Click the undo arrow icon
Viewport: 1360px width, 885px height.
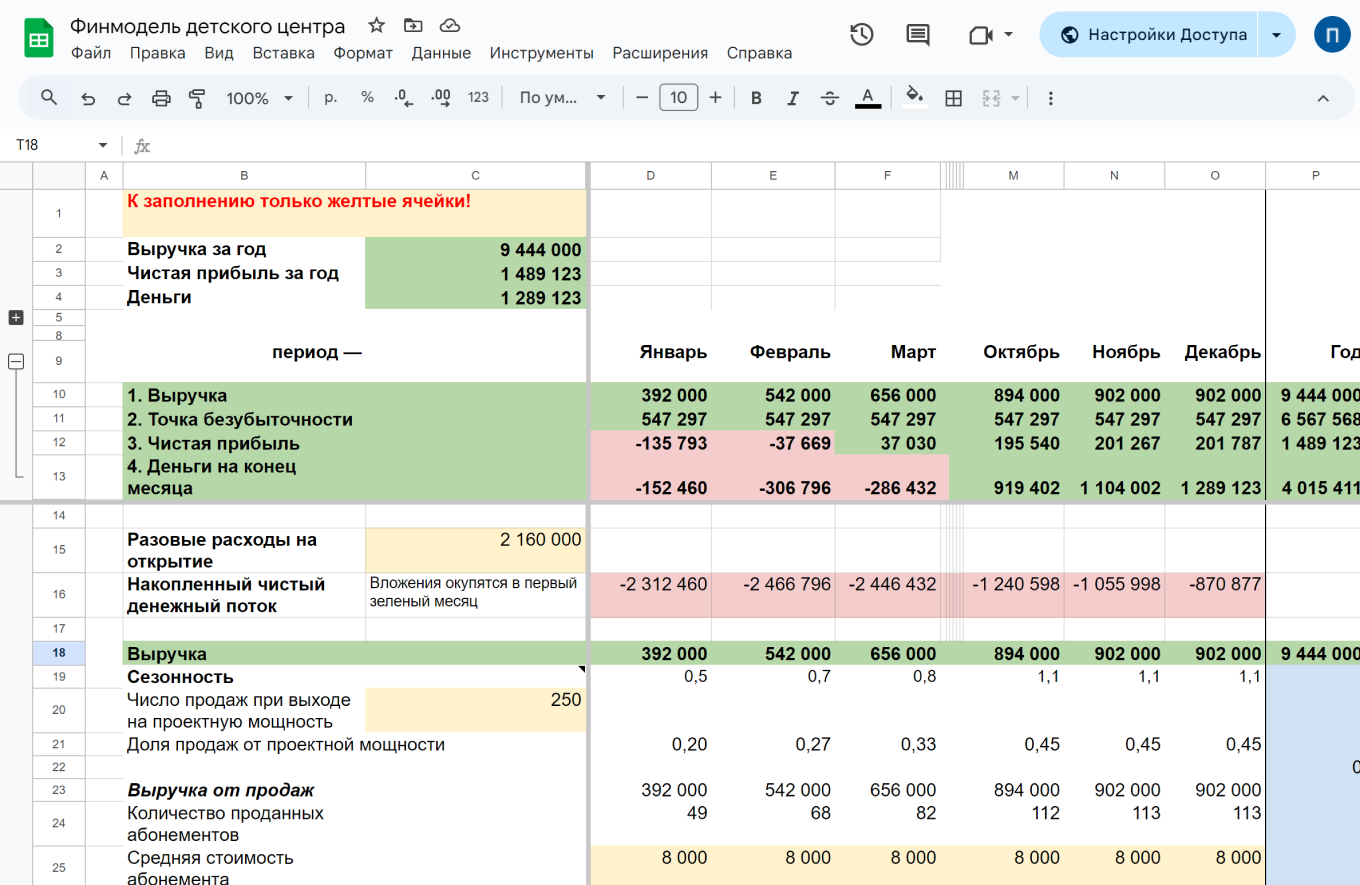tap(88, 98)
